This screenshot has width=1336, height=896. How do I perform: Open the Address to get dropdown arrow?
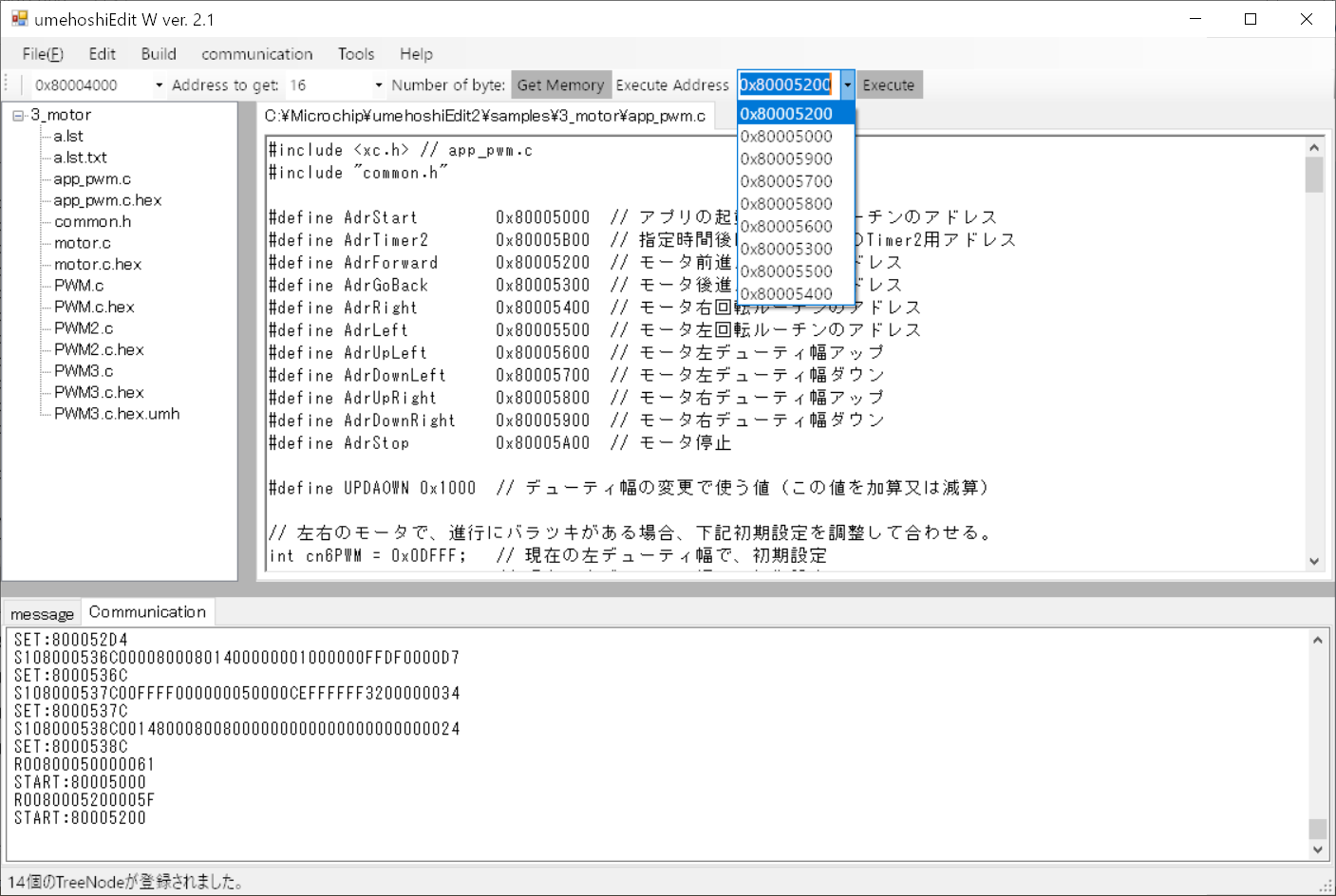pyautogui.click(x=159, y=85)
